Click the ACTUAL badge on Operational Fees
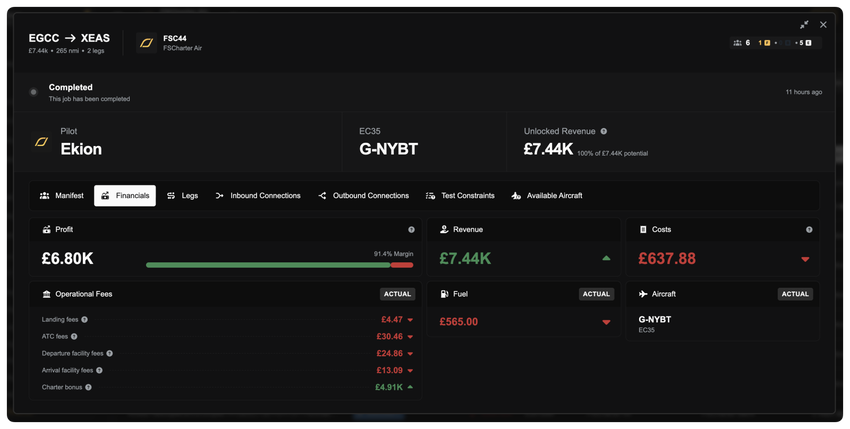Screen dimensions: 850x429 397,294
